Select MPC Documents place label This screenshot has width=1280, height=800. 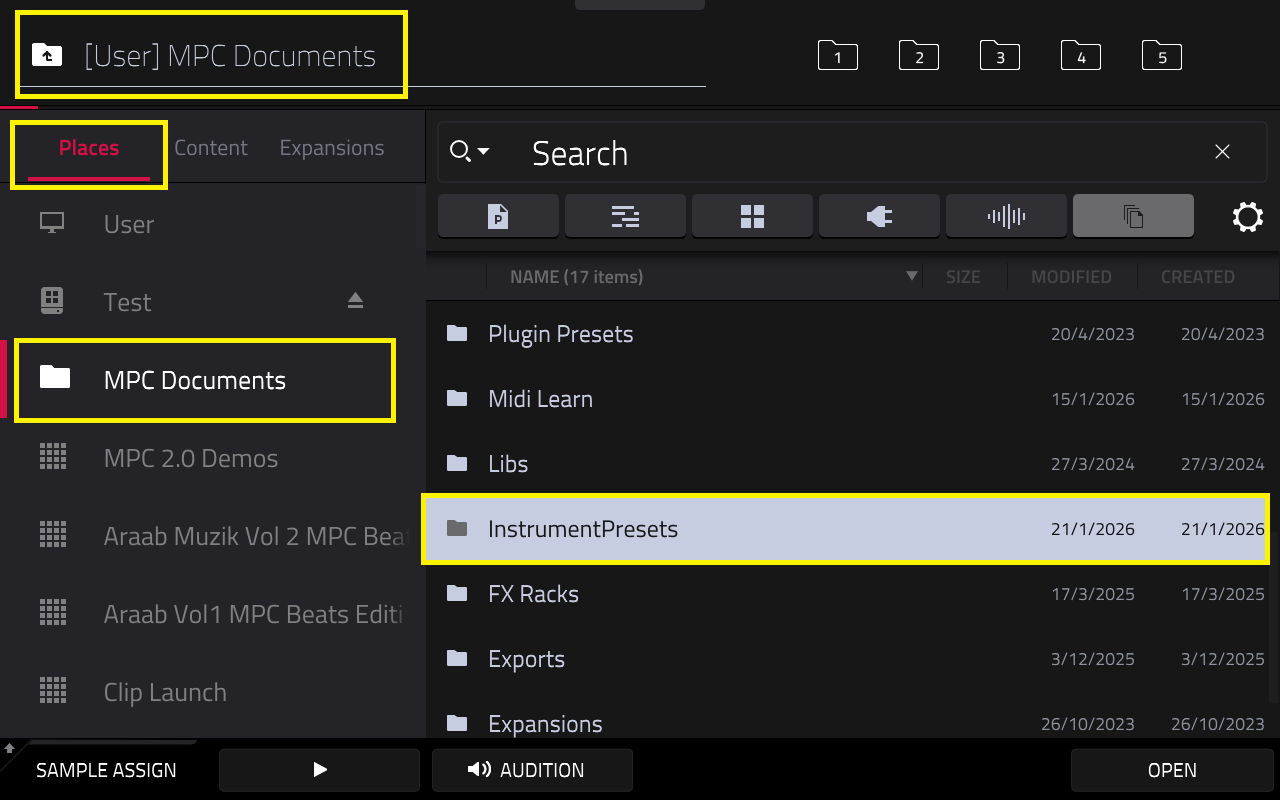(195, 380)
